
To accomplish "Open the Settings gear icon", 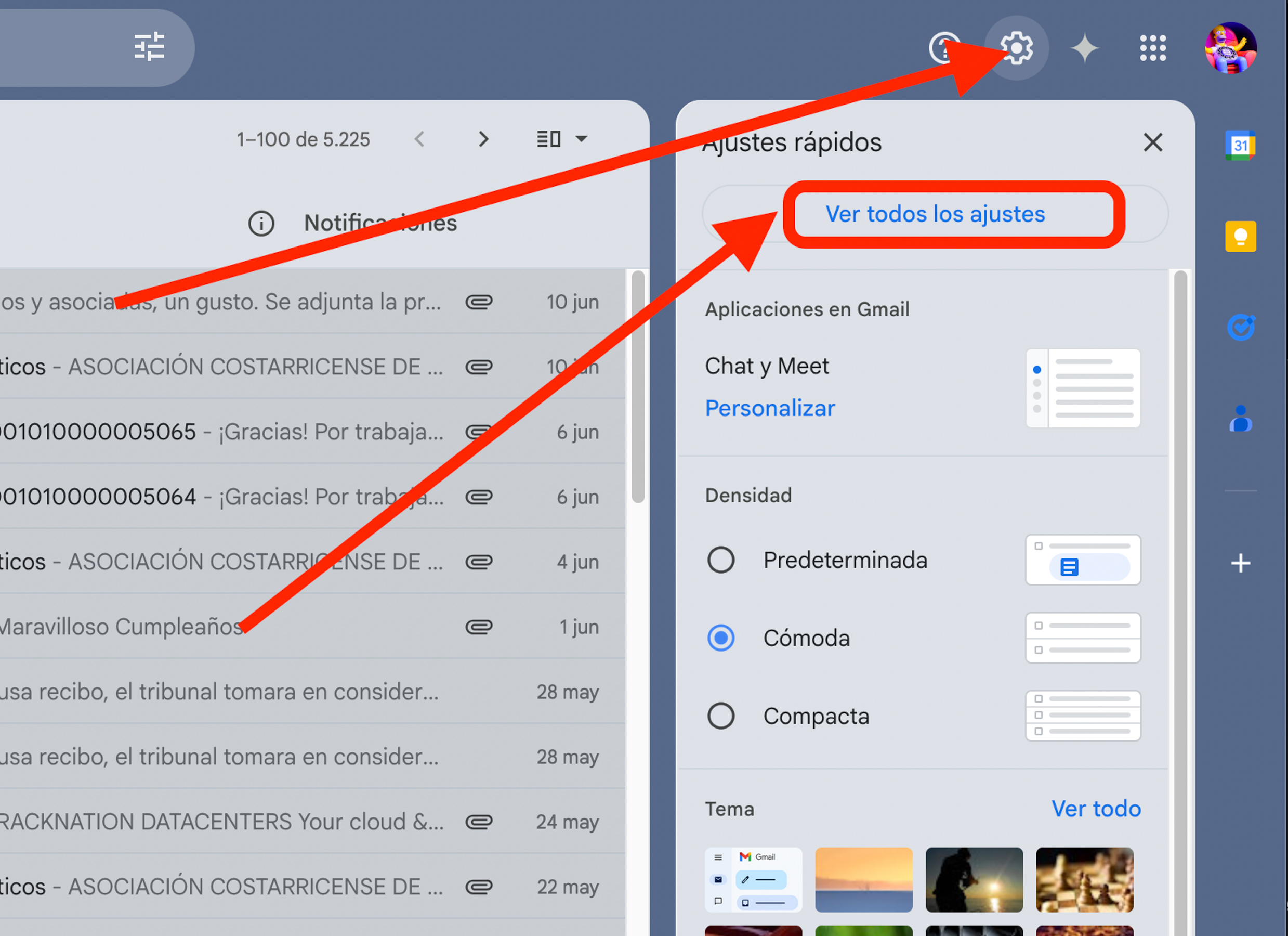I will [x=1017, y=48].
